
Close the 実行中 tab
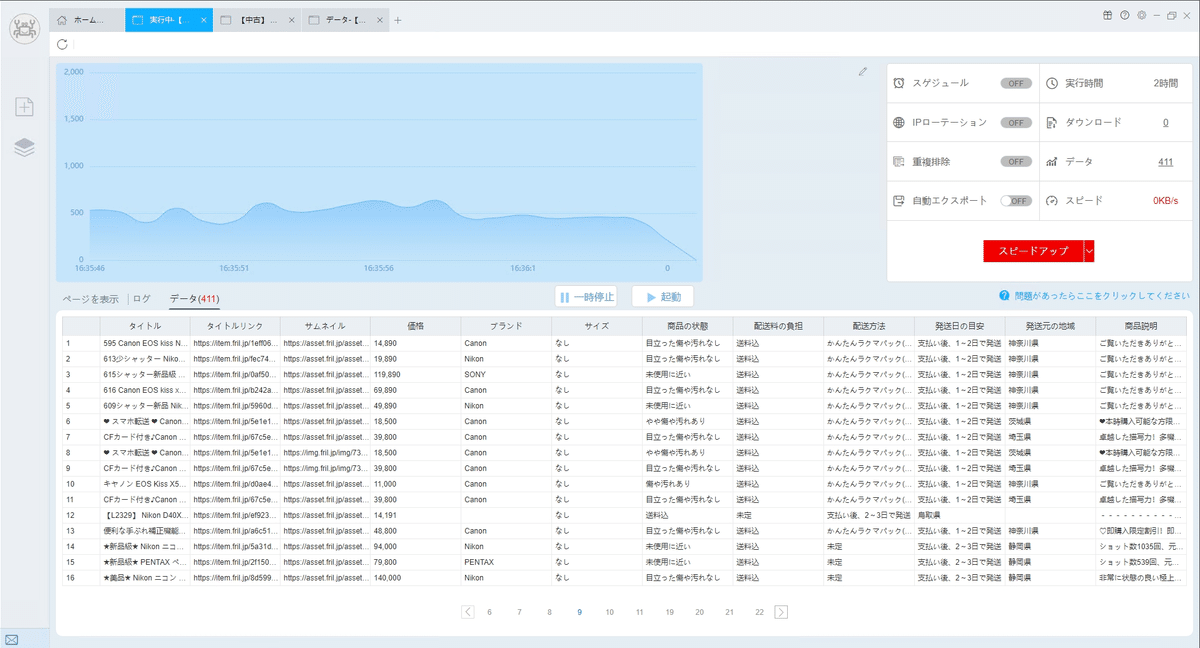click(204, 20)
